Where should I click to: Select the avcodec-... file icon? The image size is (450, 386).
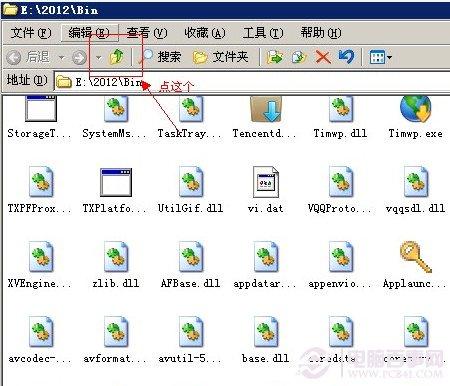pyautogui.click(x=41, y=332)
